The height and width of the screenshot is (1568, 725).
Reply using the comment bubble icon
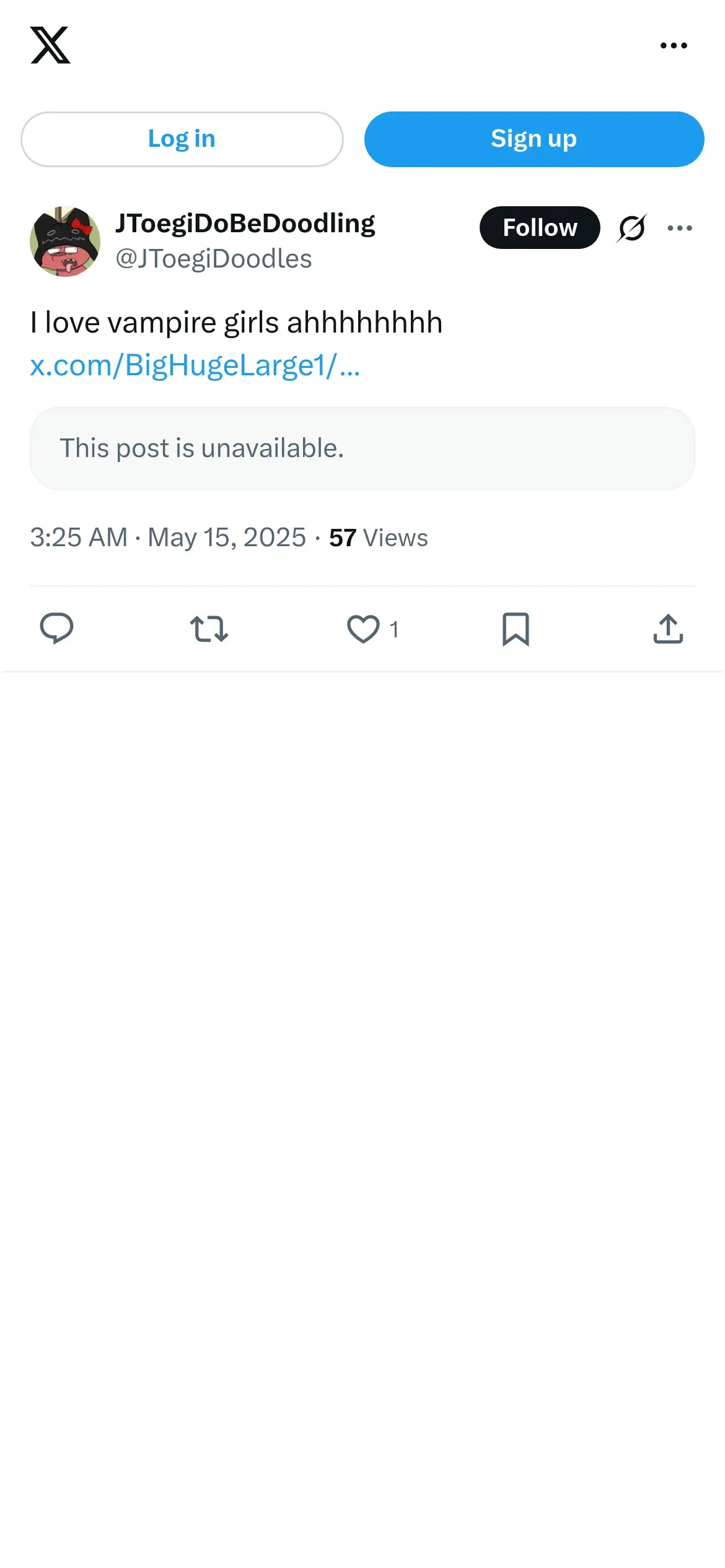click(x=56, y=629)
